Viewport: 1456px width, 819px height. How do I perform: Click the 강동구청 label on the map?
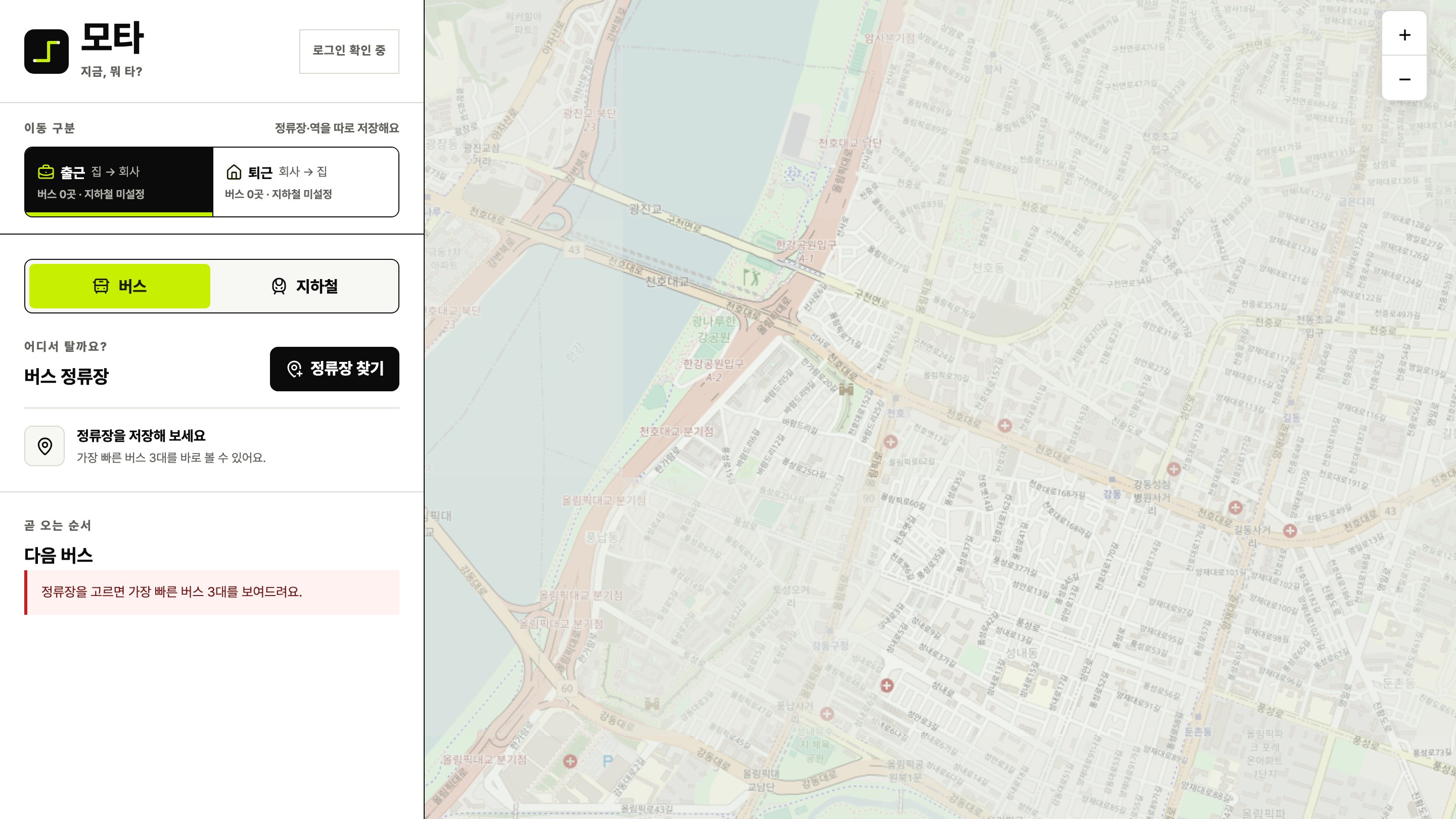(x=830, y=646)
